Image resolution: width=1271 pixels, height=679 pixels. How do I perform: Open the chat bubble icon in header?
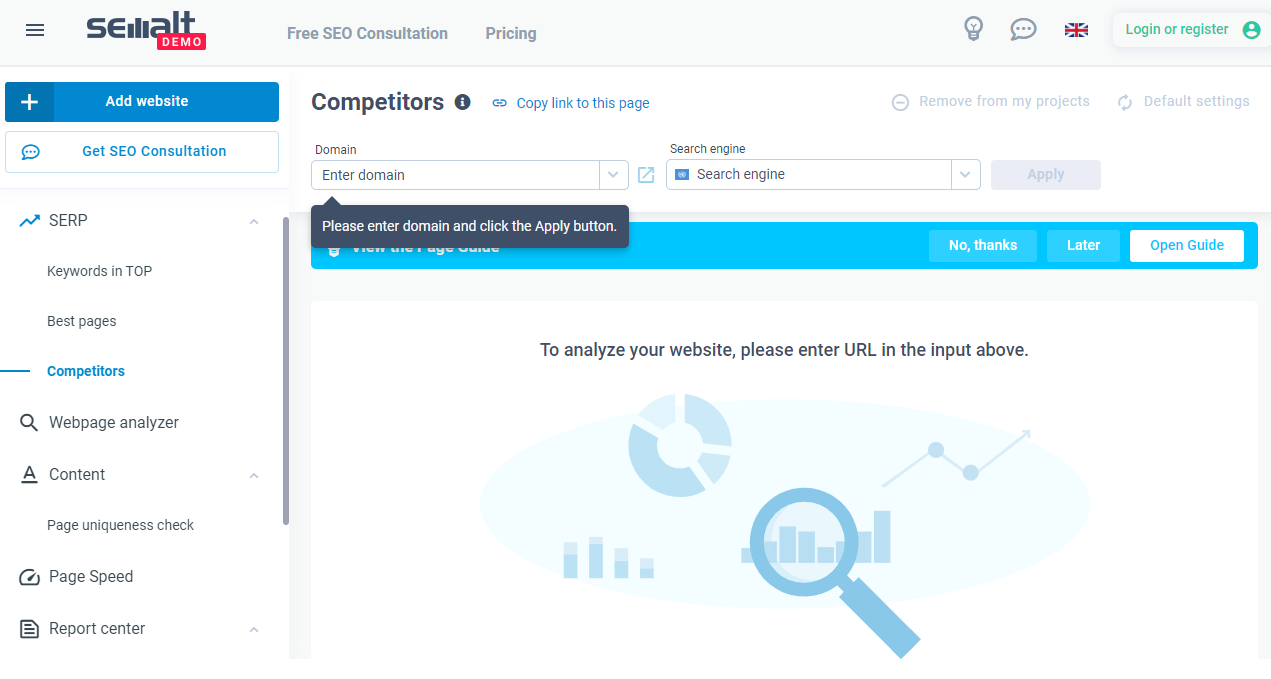pos(1023,30)
